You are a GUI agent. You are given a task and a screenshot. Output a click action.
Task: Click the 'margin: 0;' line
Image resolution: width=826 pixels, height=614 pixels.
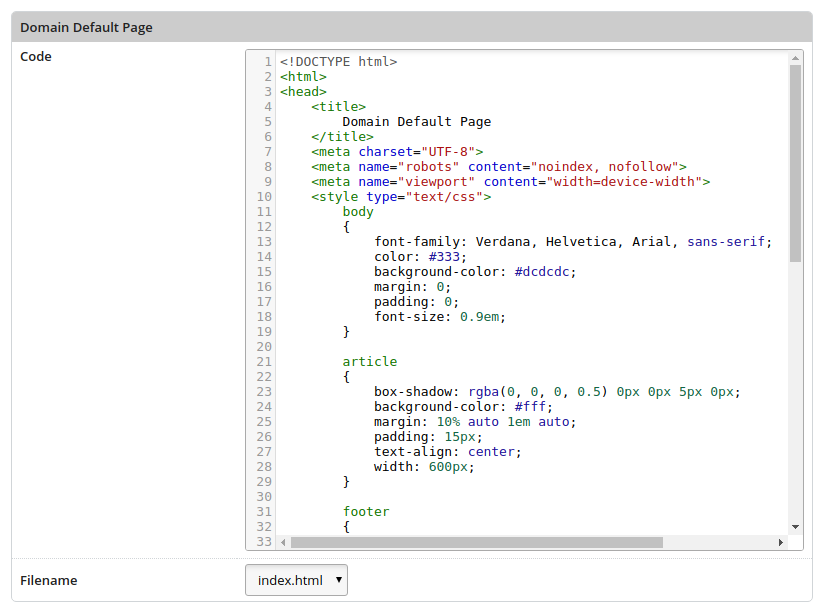(412, 287)
